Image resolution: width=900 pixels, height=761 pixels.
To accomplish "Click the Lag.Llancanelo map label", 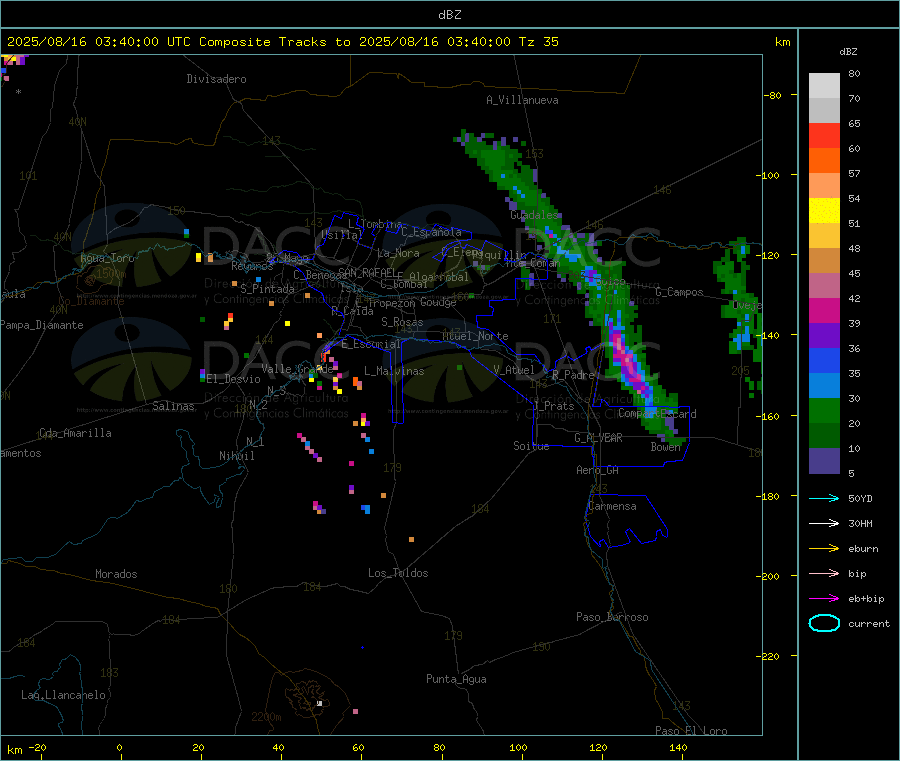I will pyautogui.click(x=63, y=695).
